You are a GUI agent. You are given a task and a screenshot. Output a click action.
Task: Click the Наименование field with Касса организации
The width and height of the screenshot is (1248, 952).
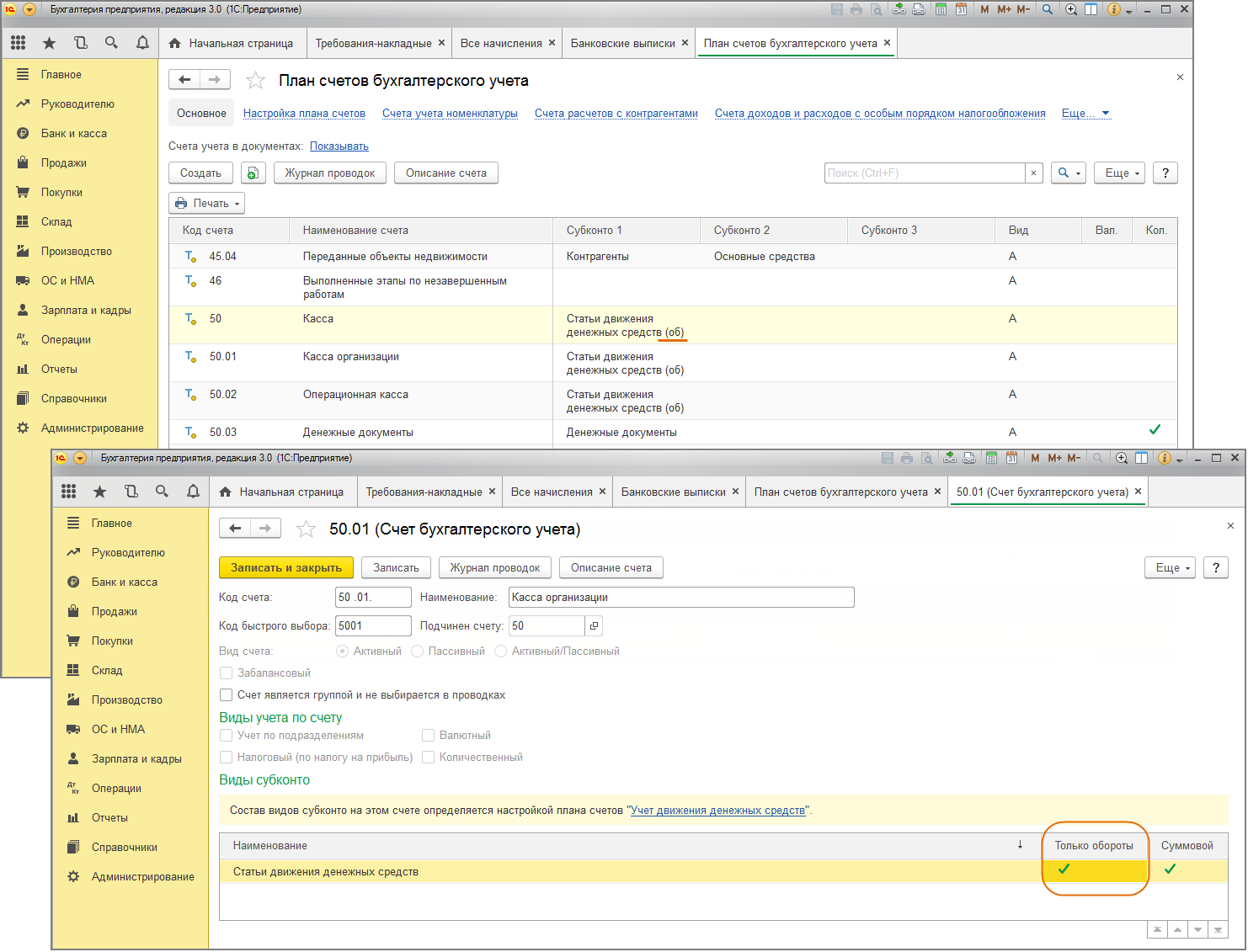coord(681,598)
